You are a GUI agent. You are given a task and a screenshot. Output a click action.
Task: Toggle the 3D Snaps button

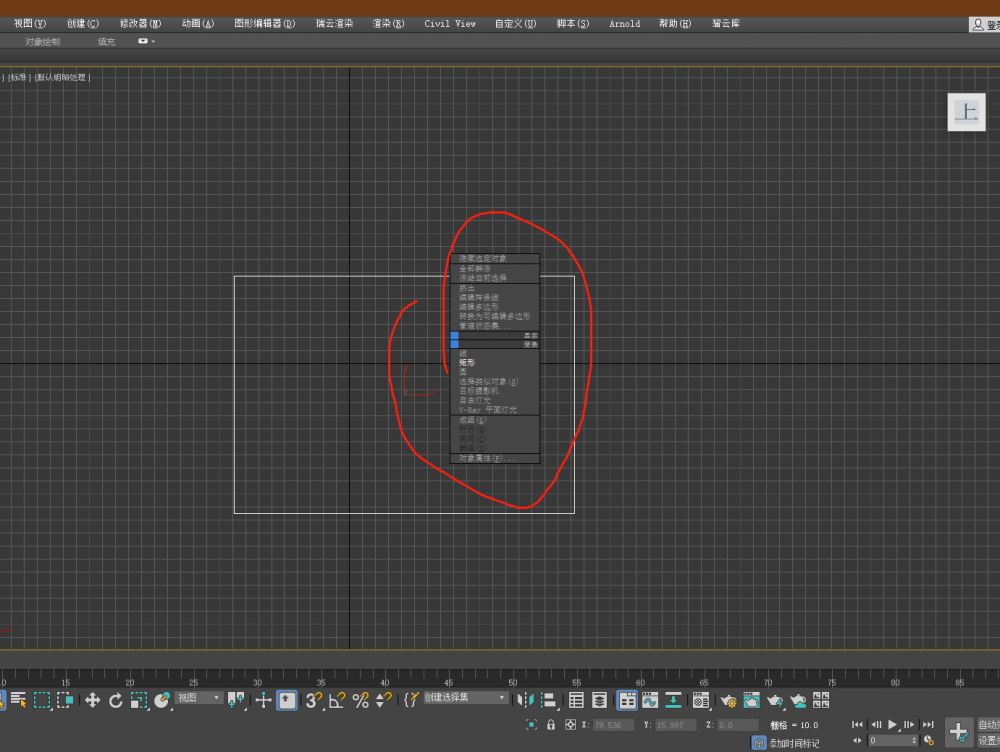314,700
